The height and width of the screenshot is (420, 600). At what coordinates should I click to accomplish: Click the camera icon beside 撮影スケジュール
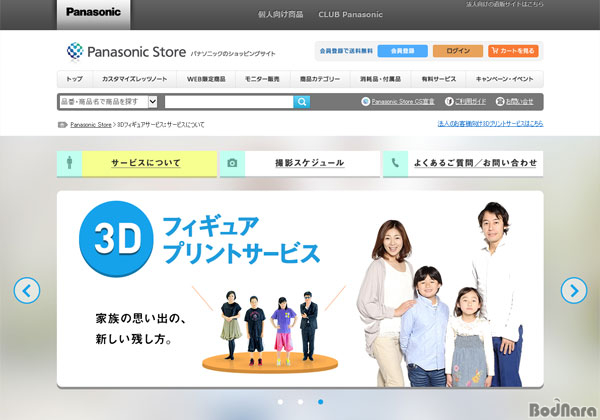pyautogui.click(x=232, y=163)
